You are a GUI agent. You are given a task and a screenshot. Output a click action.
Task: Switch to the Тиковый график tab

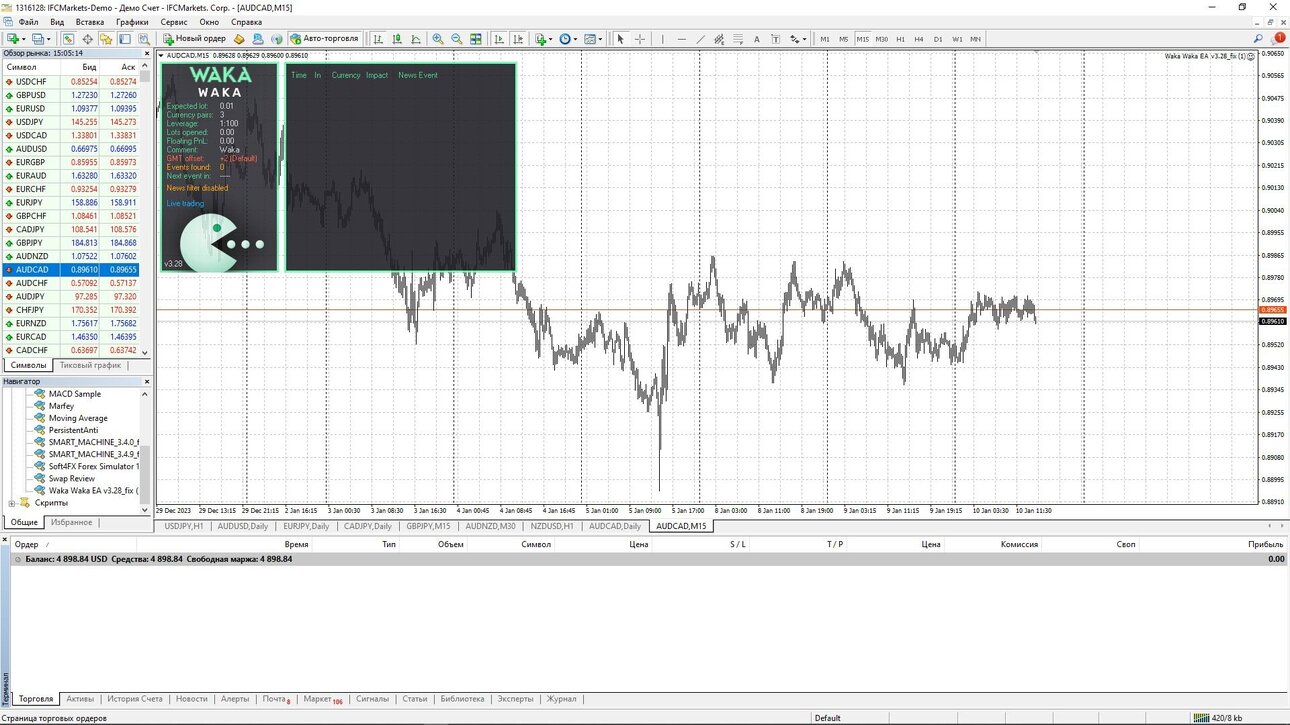coord(90,365)
